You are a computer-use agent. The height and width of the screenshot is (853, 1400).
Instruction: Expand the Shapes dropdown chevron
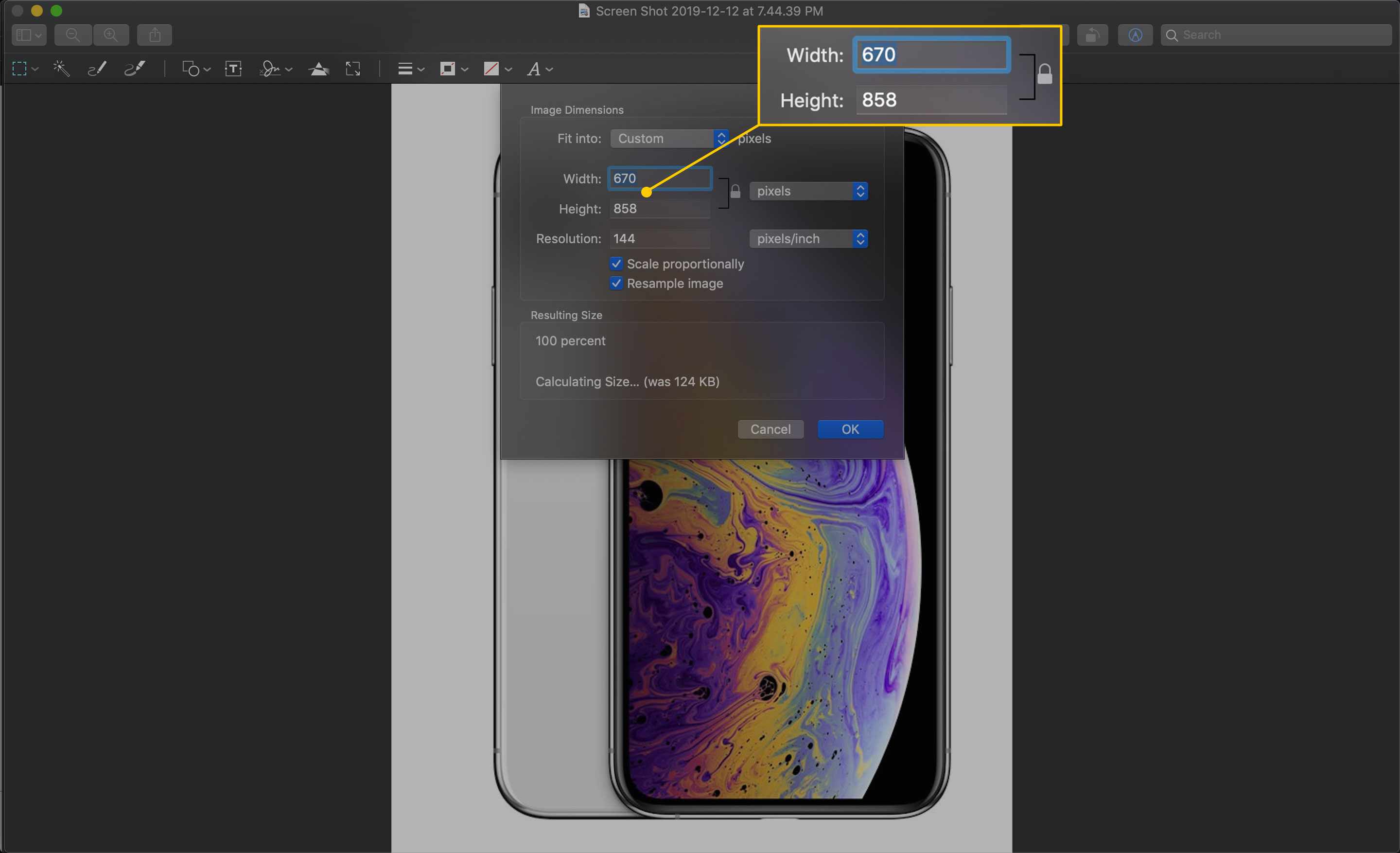point(207,70)
